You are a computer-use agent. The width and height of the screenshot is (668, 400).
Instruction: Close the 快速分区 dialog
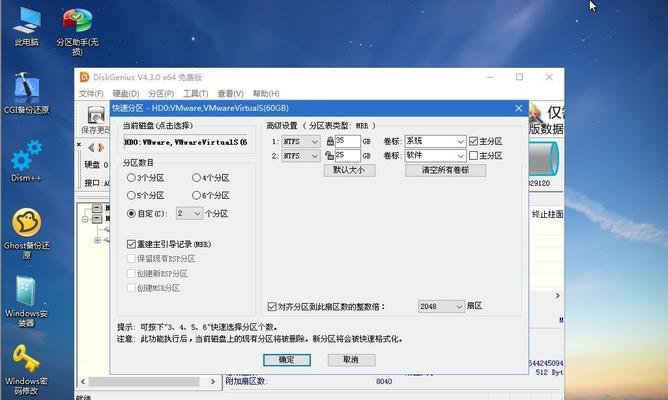coord(518,108)
